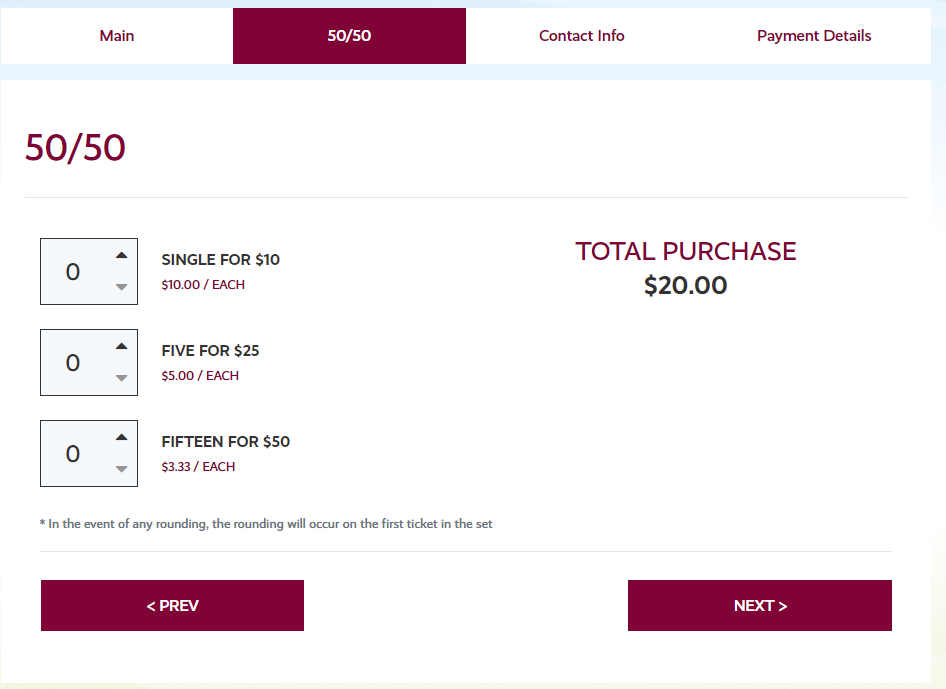Focus the Fifteen for $50 quantity field
Screen dimensions: 946x689
(89, 454)
